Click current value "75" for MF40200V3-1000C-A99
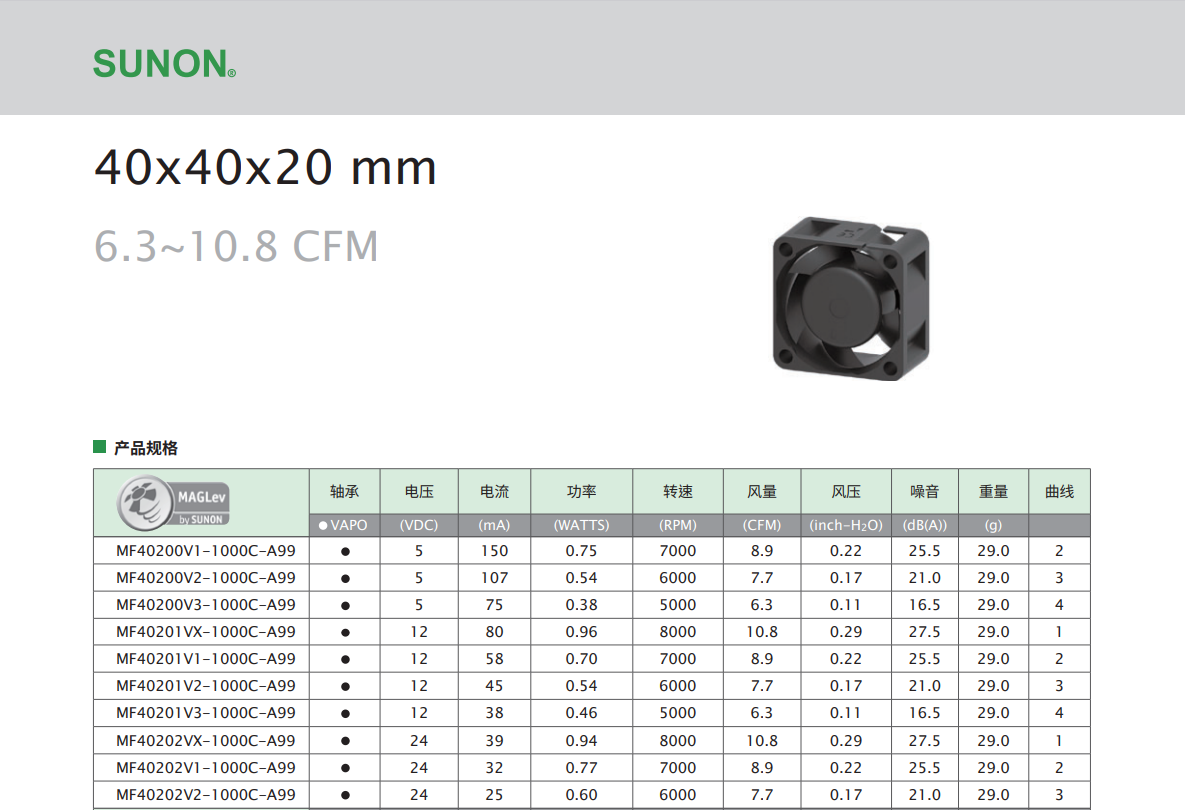This screenshot has height=810, width=1185. click(494, 605)
